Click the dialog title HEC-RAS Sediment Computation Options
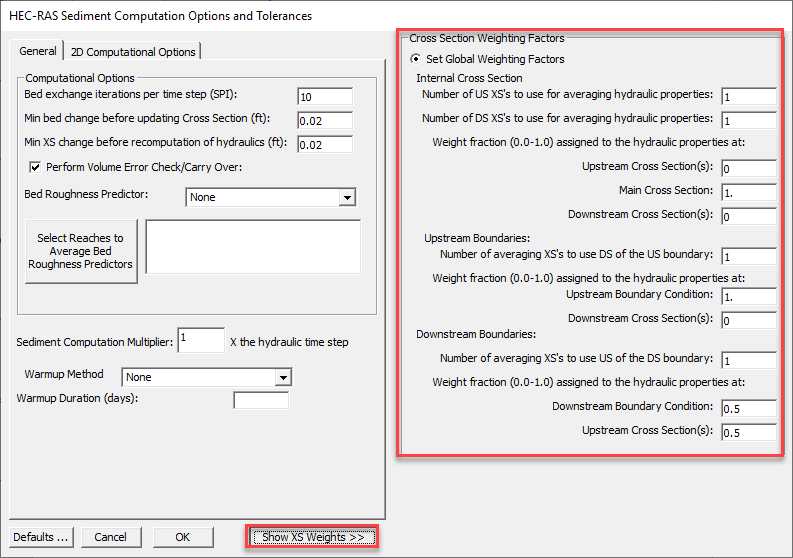This screenshot has height=558, width=793. 160,16
